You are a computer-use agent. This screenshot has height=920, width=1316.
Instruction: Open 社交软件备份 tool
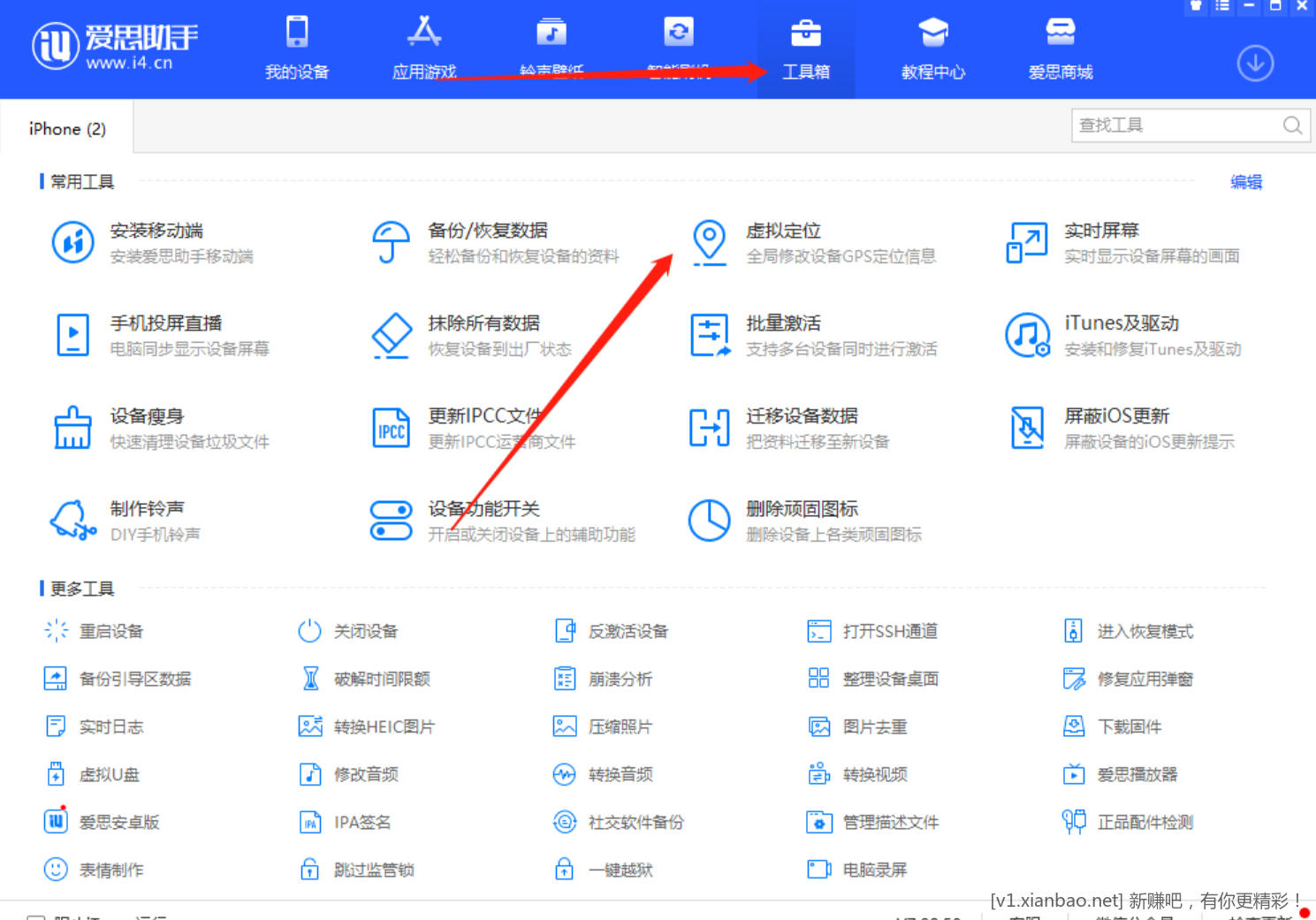tap(619, 822)
